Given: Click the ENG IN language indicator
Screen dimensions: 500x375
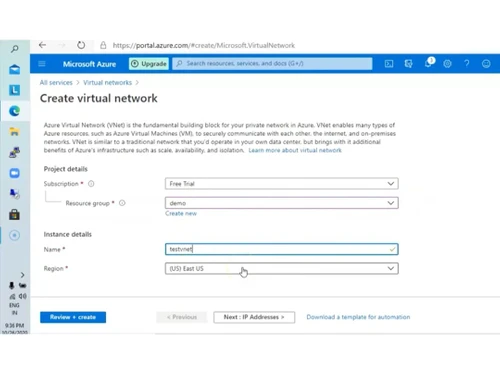Looking at the screenshot, I should click(14, 309).
